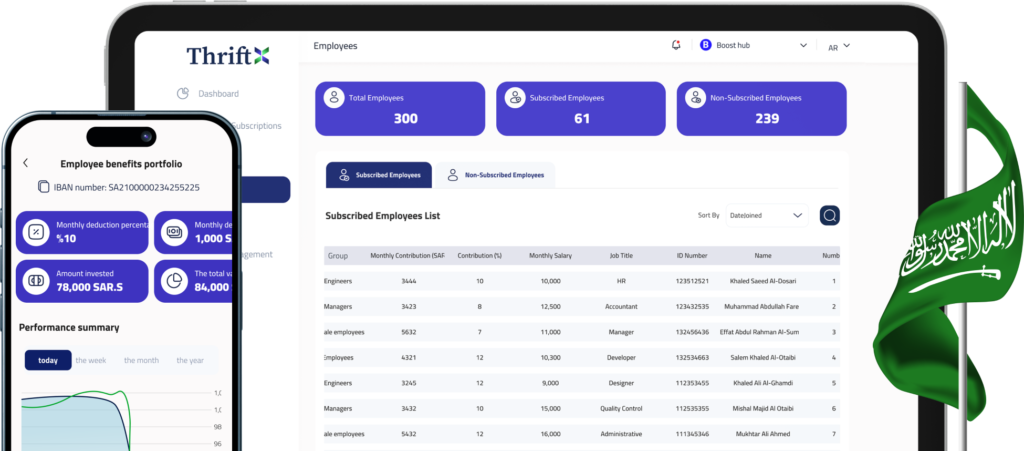1024x451 pixels.
Task: Click the Contribution (%) column header
Action: pyautogui.click(x=479, y=256)
